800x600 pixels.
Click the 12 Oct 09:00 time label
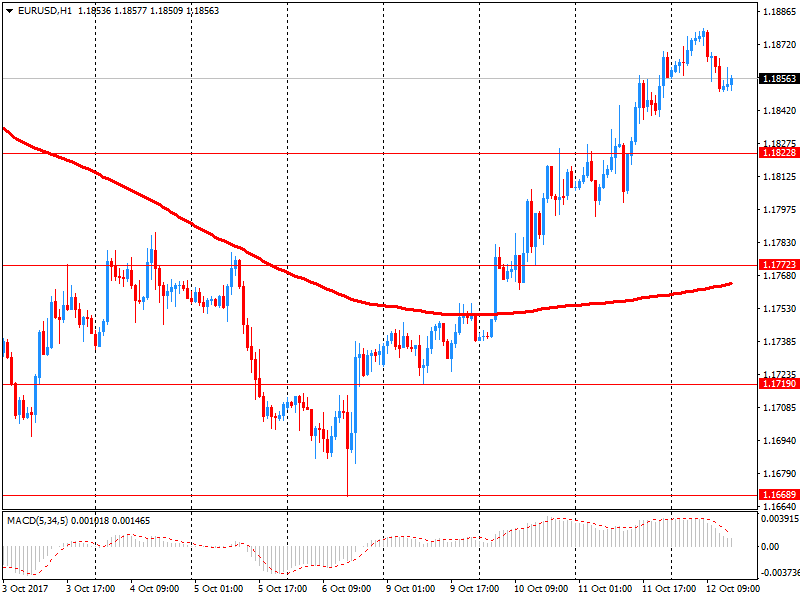pos(733,588)
